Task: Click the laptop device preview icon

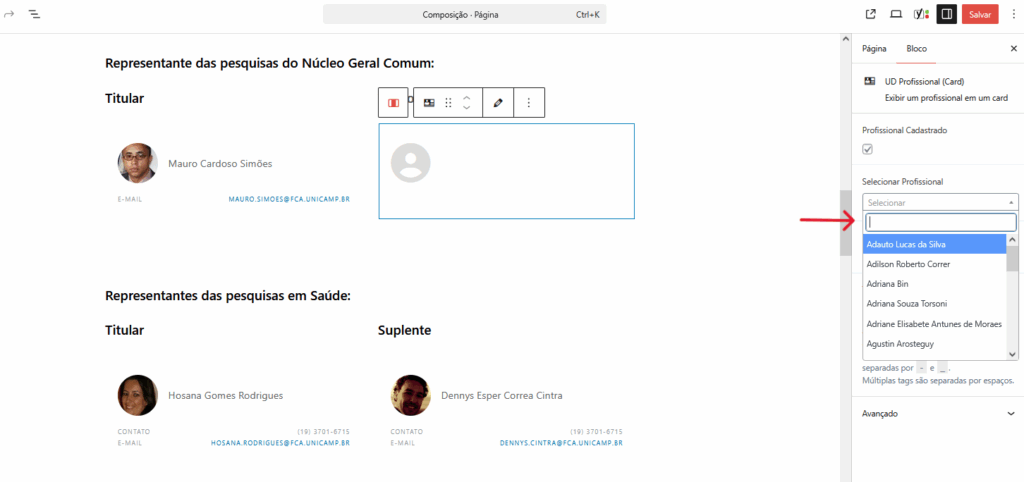Action: tap(896, 14)
